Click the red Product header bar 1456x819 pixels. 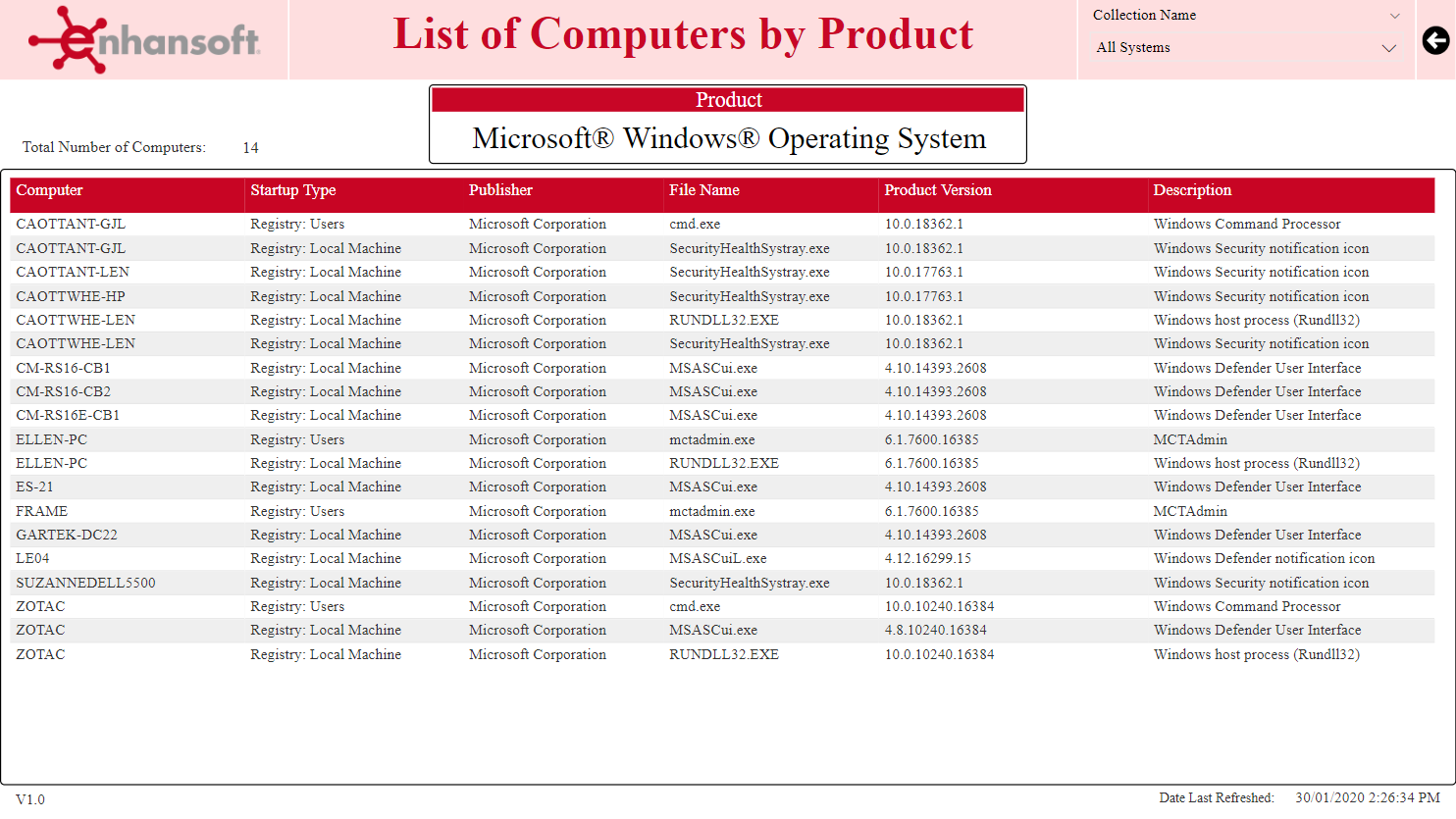click(x=728, y=100)
